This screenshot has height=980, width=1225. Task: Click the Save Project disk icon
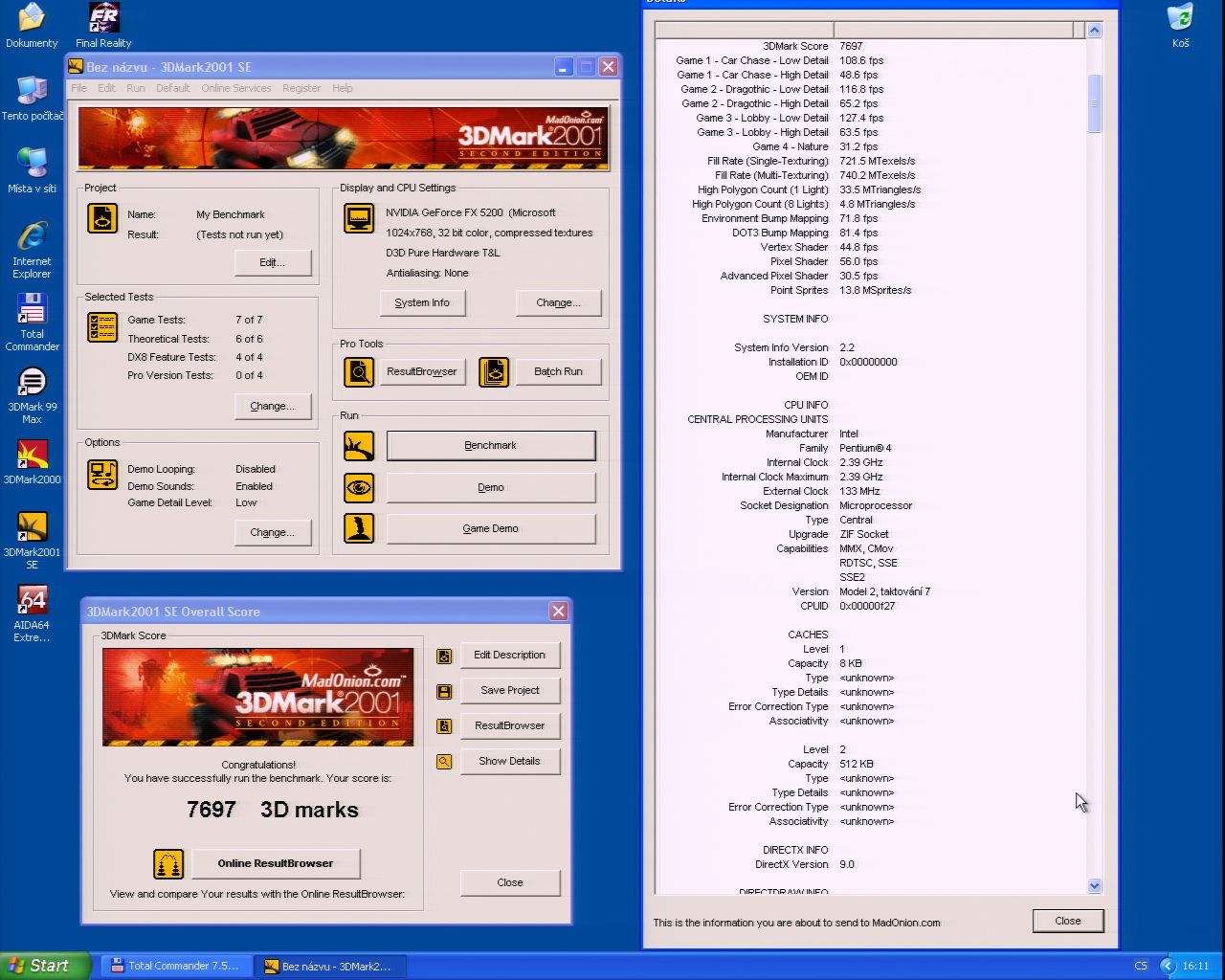(x=444, y=691)
